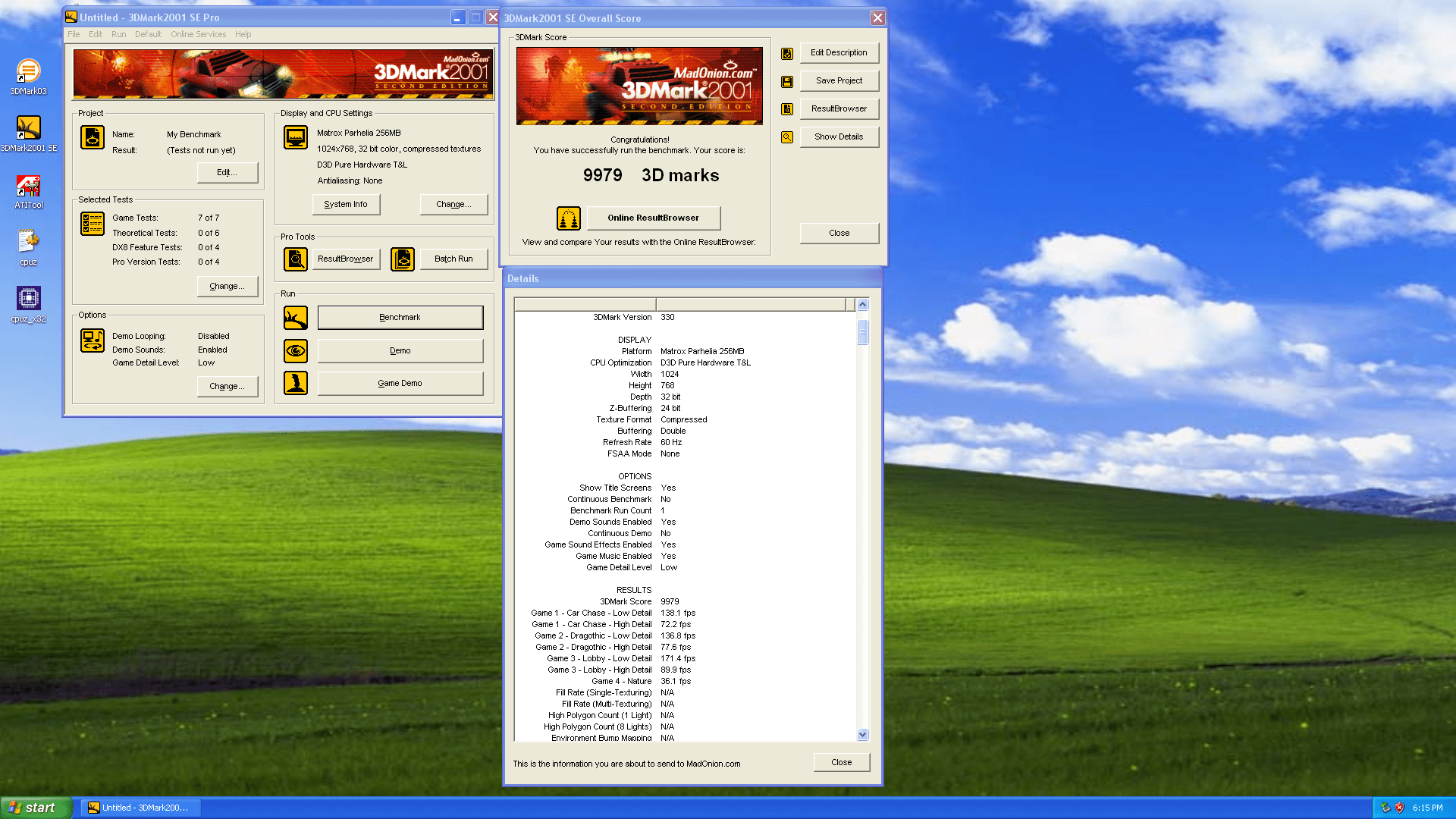Image resolution: width=1456 pixels, height=819 pixels.
Task: Launch the Demo button
Action: [x=400, y=350]
